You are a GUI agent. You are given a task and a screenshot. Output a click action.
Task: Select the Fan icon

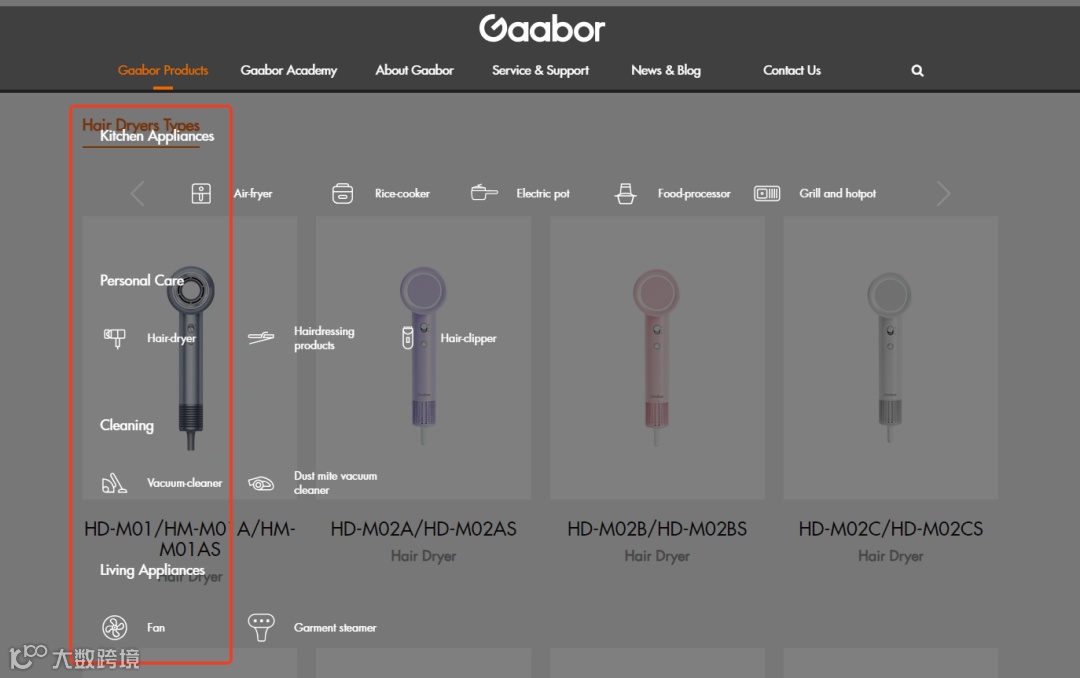click(114, 628)
